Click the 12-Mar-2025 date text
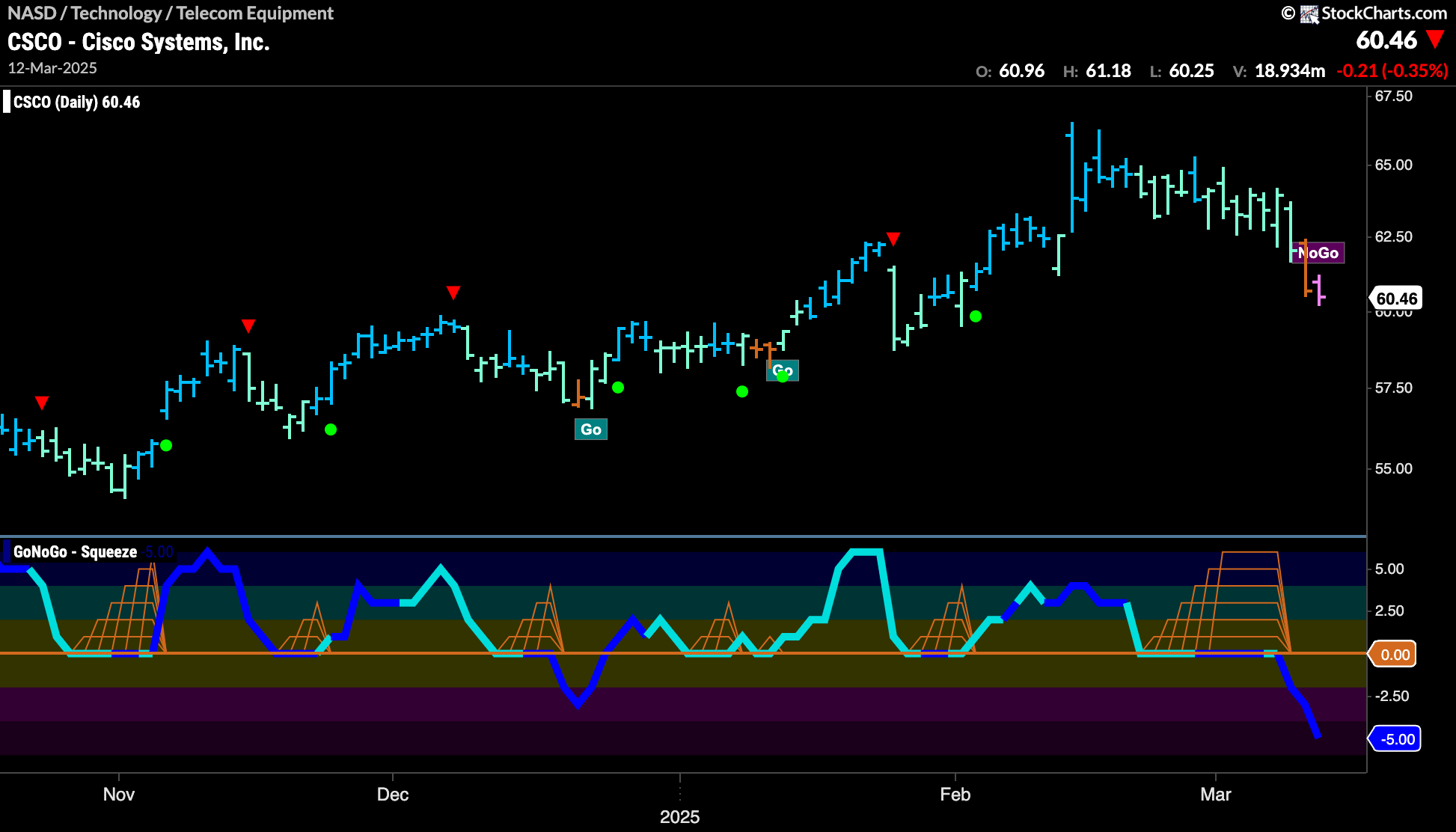This screenshot has width=1456, height=832. (x=52, y=68)
